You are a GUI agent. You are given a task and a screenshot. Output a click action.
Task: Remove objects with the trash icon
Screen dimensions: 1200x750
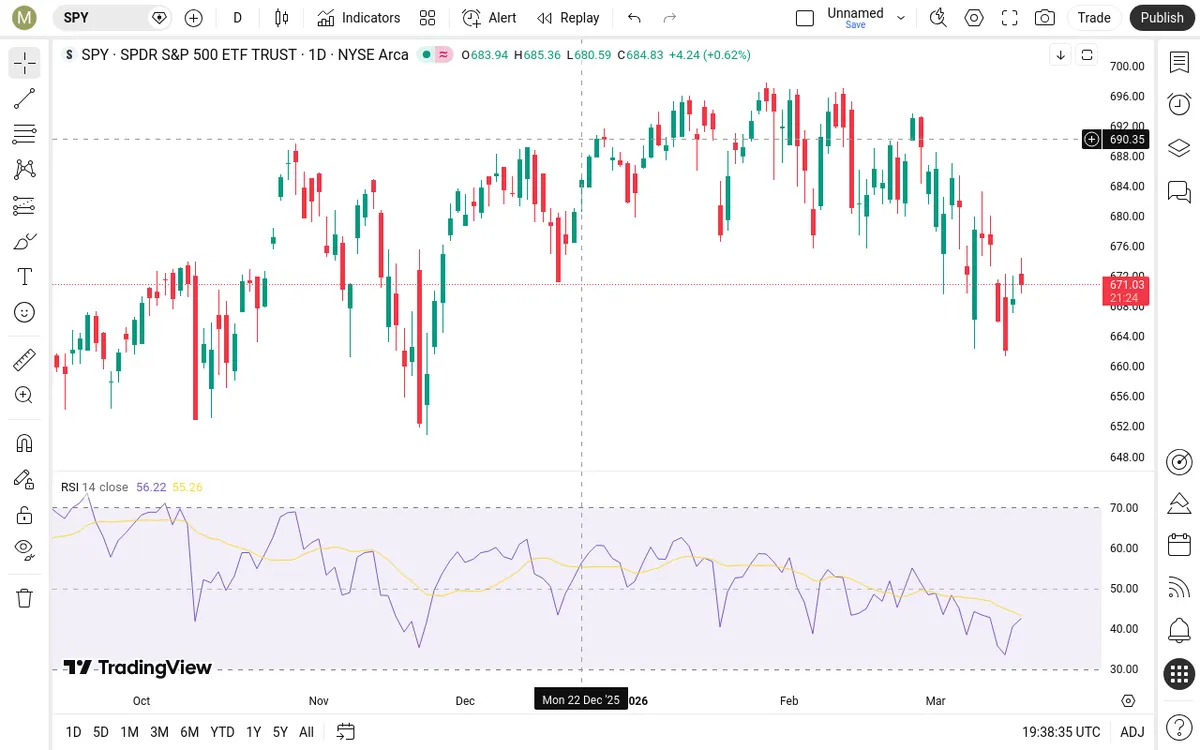coord(25,598)
